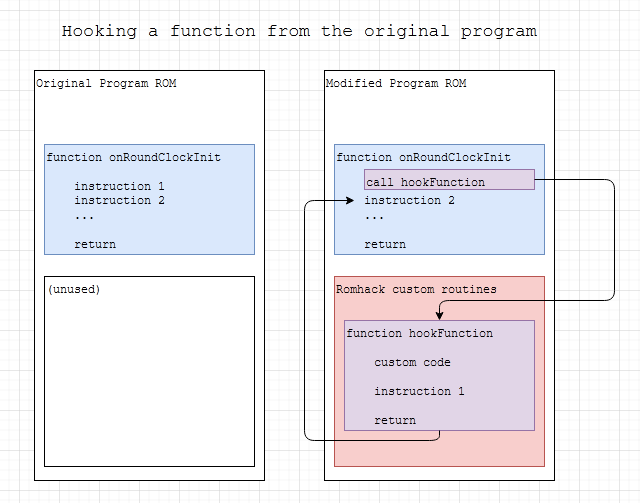
Task: Click the ellipsis line in the Original ROM function
Action: pos(85,215)
